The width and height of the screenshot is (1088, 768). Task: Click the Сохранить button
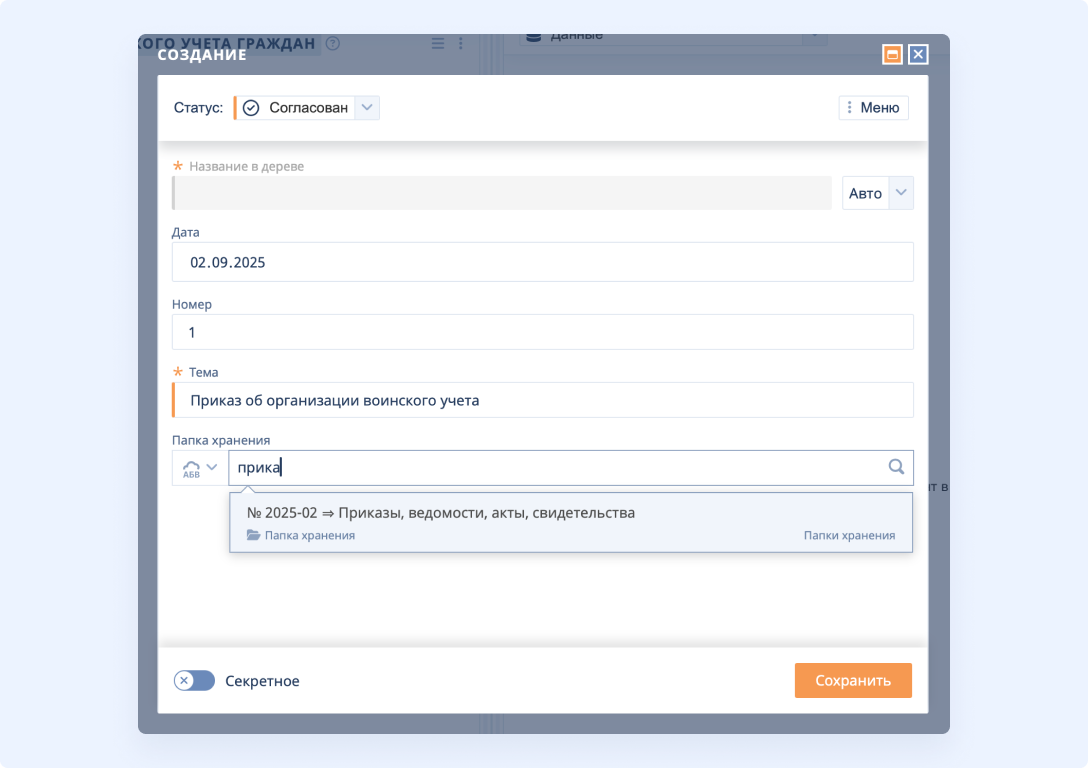[852, 680]
